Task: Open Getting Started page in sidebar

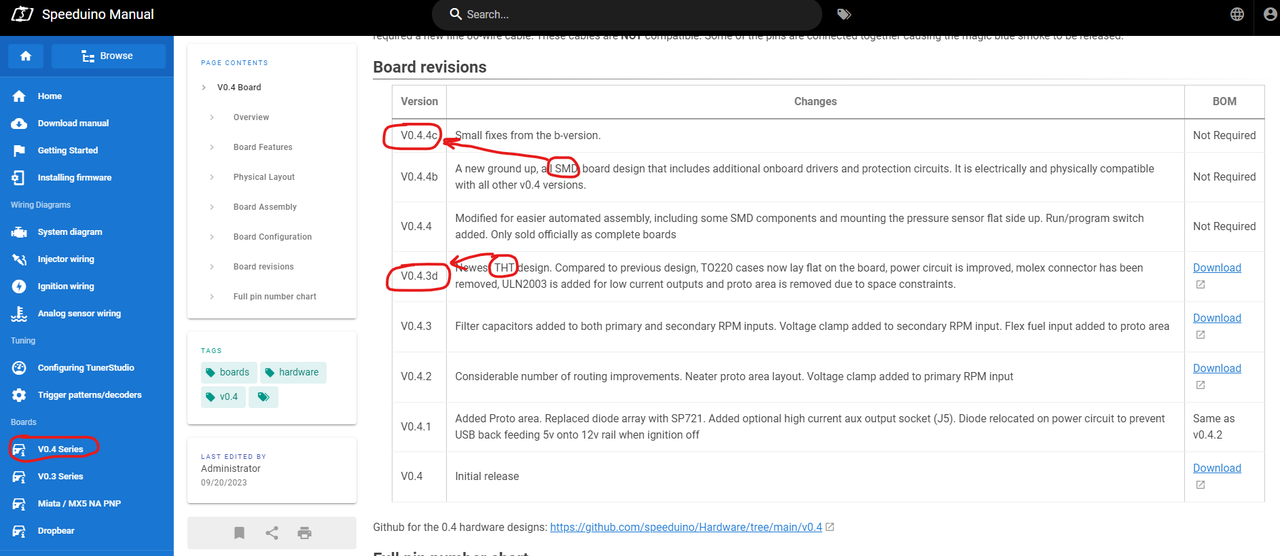Action: point(87,150)
